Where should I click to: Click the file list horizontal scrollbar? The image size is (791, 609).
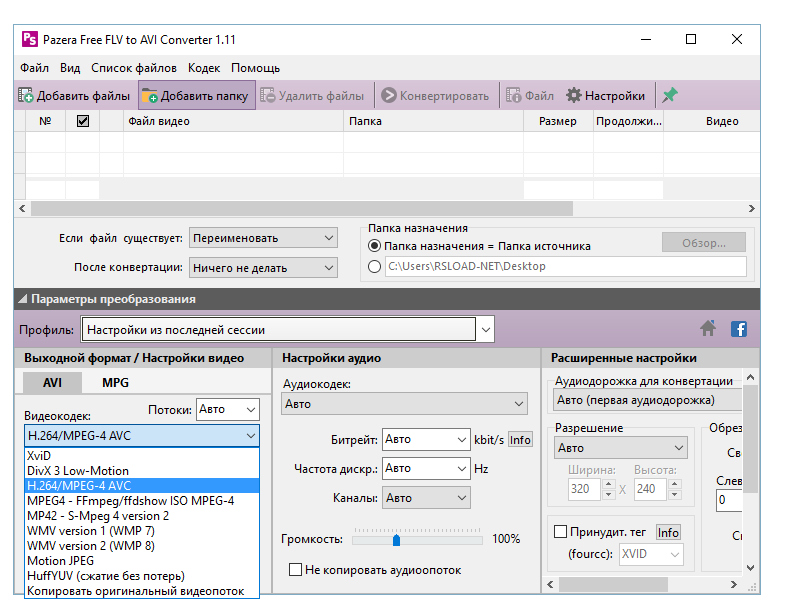click(302, 208)
